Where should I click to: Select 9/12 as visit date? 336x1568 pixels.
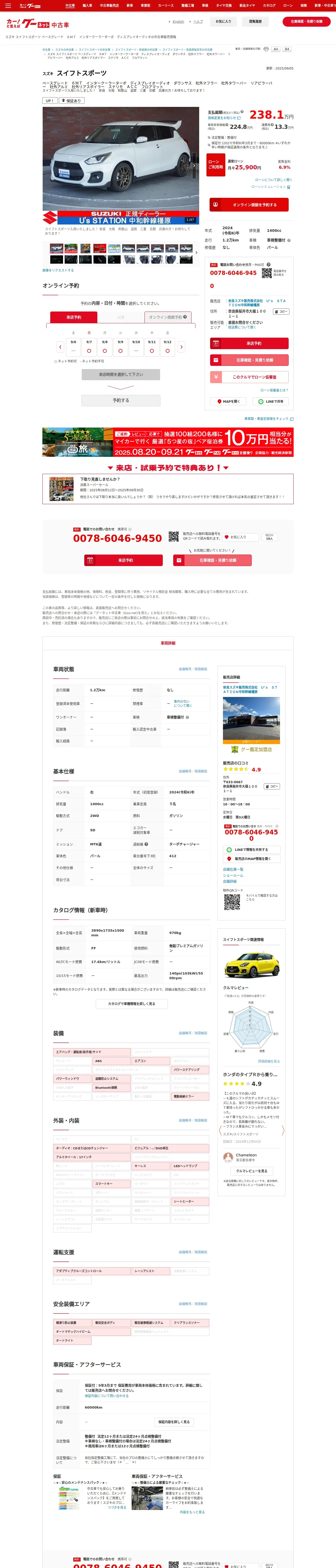coord(168,347)
